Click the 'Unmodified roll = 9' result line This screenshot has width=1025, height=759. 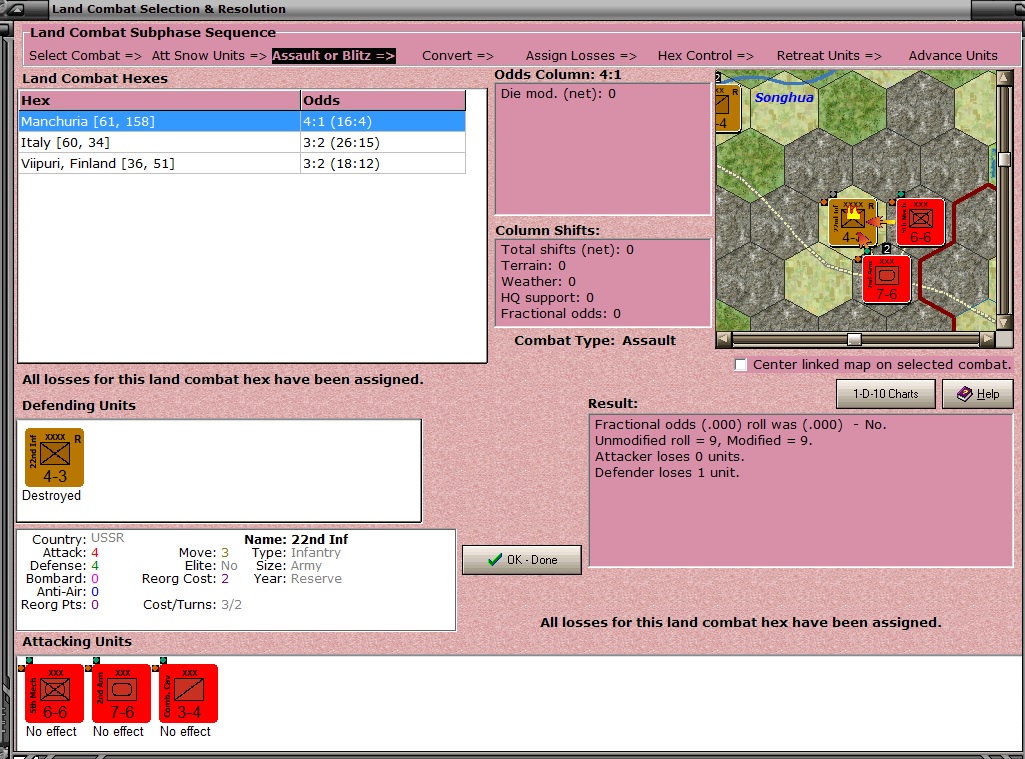[x=703, y=441]
